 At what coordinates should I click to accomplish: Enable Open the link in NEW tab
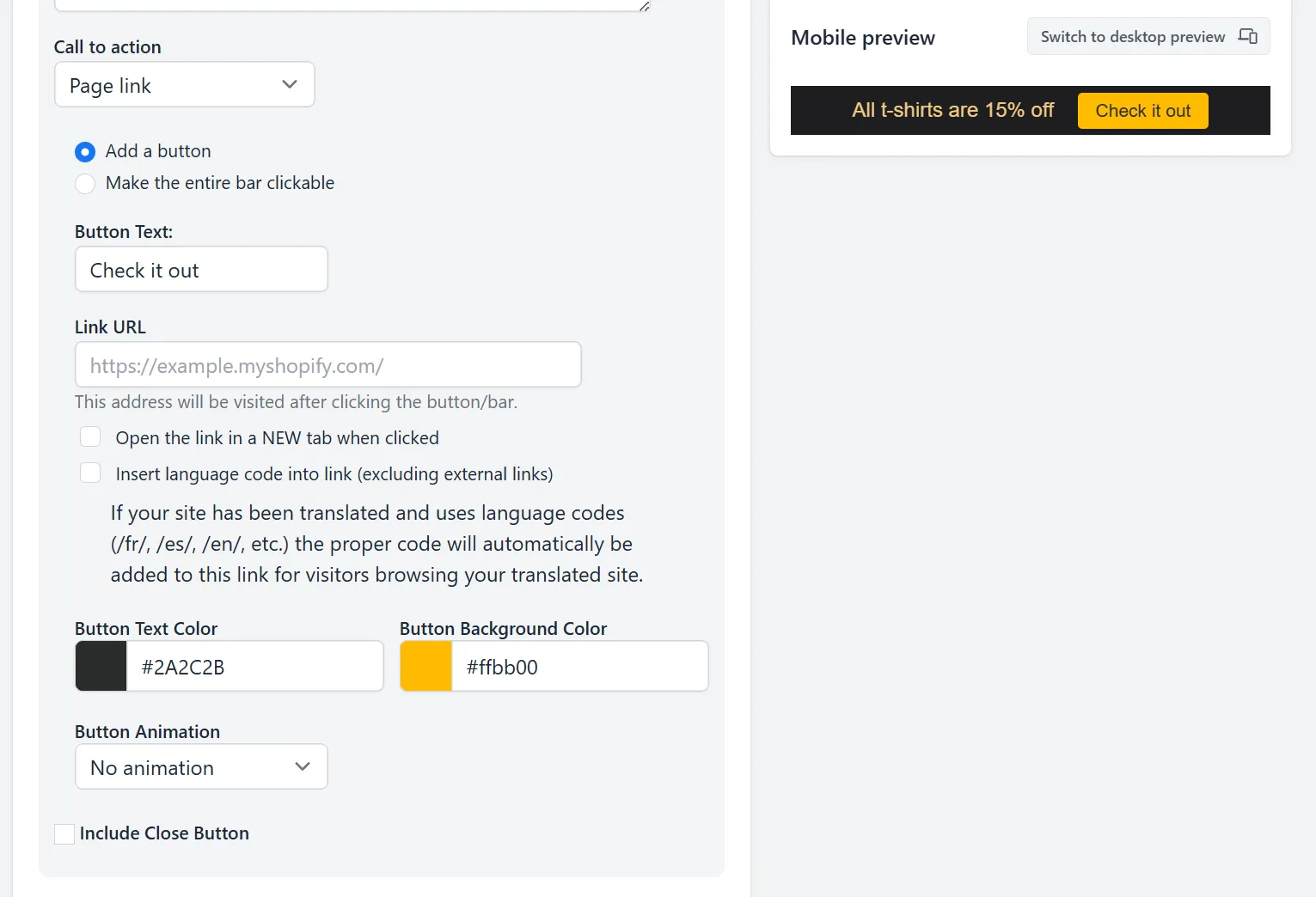pyautogui.click(x=90, y=437)
